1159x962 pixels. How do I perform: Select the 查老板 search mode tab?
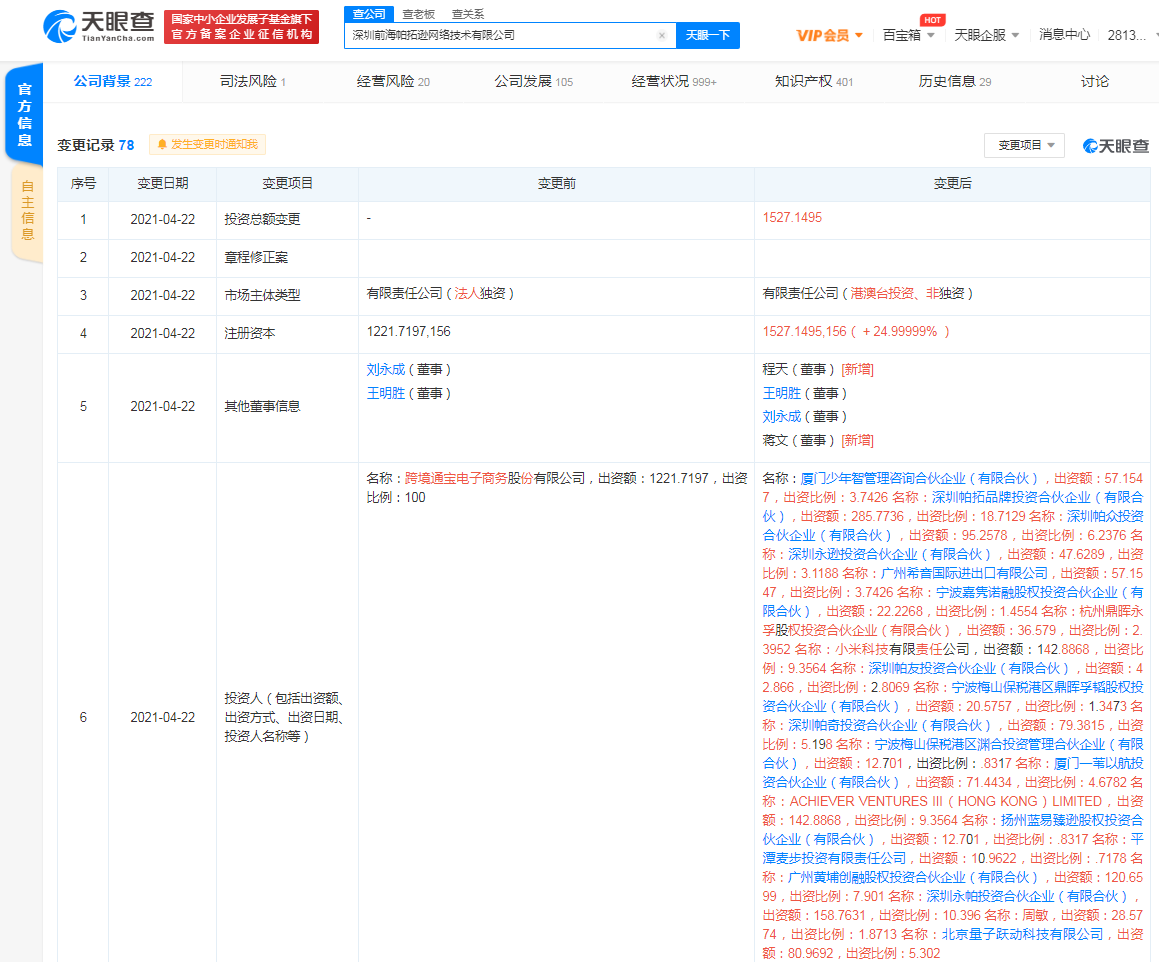(x=418, y=14)
